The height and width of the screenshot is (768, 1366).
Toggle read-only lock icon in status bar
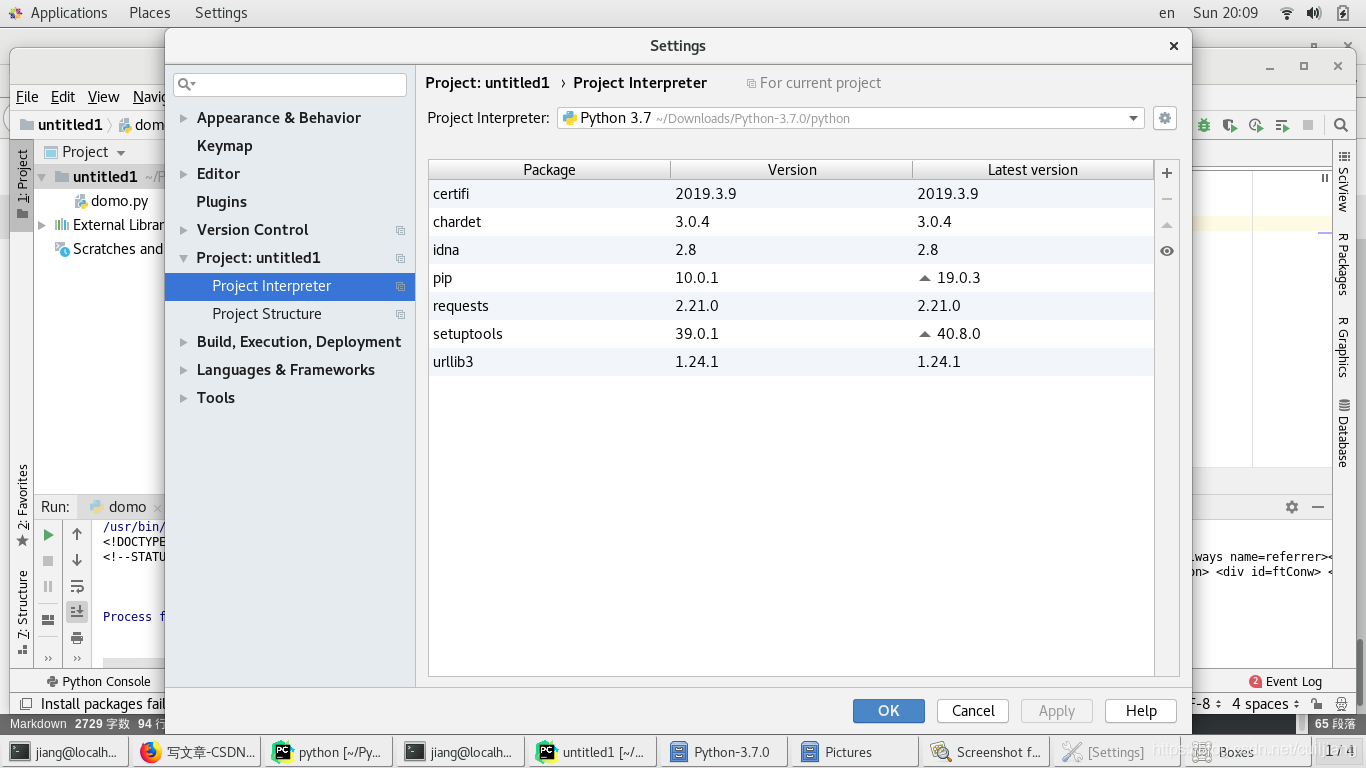1316,704
